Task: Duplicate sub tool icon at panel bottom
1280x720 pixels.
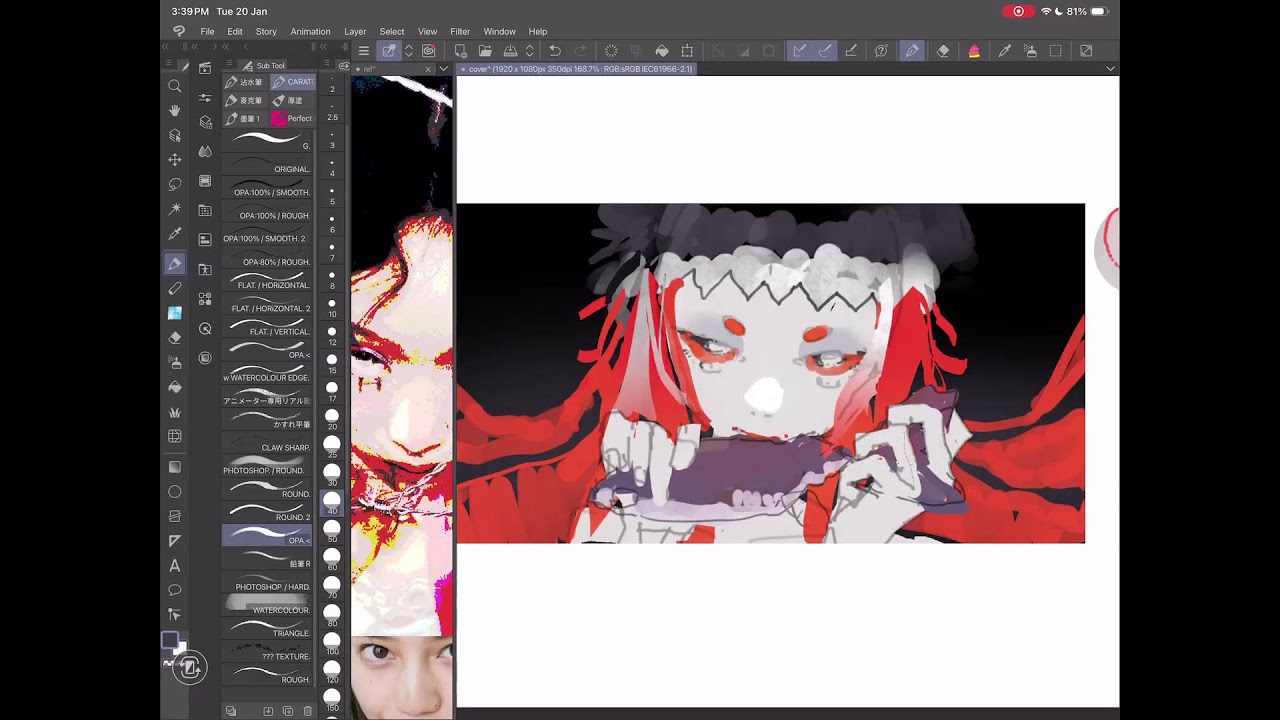Action: (287, 711)
